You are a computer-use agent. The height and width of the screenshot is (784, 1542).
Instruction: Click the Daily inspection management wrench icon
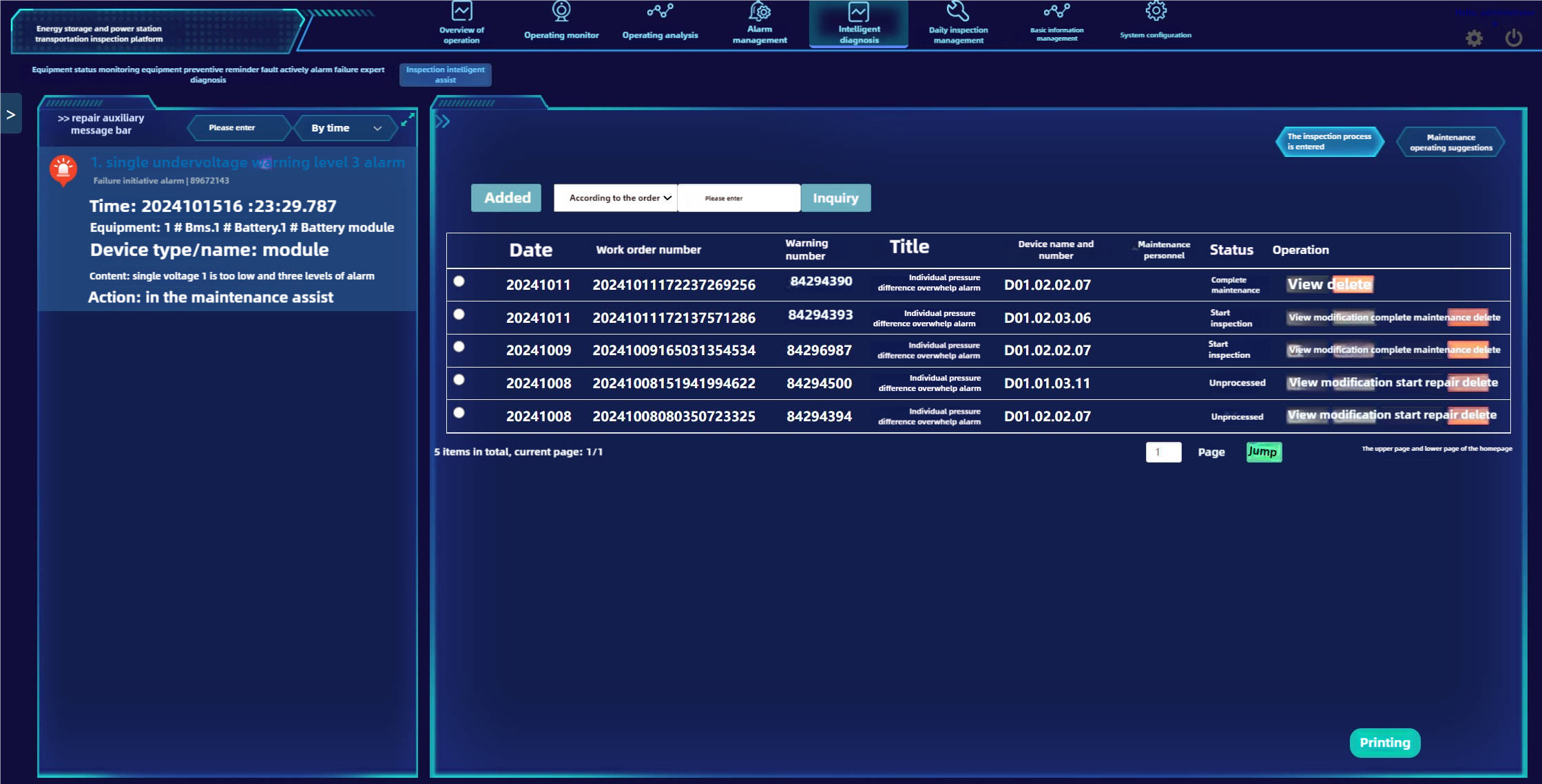coord(958,11)
